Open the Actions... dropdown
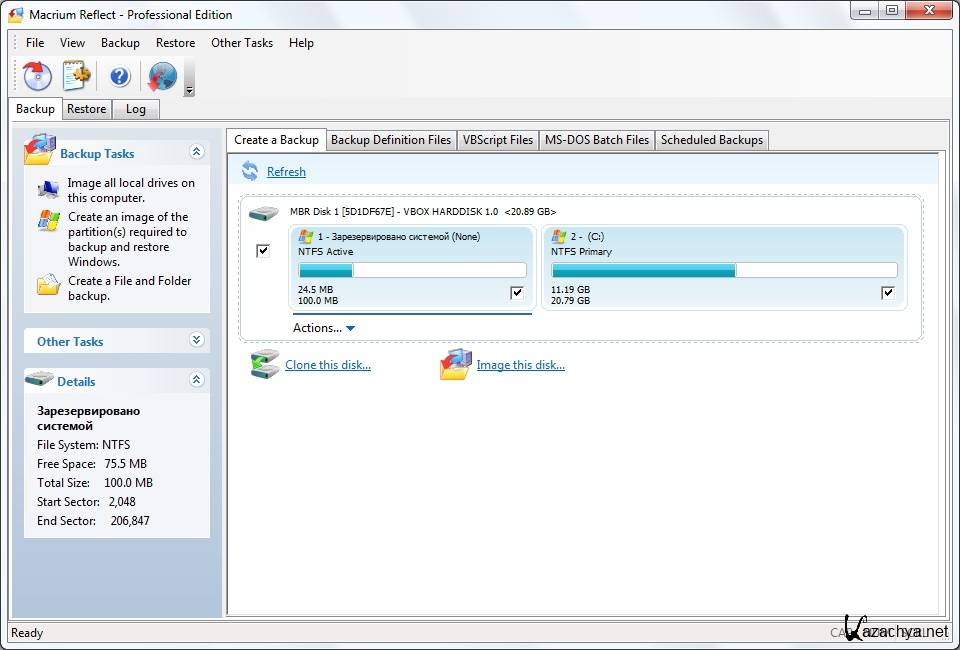This screenshot has width=960, height=650. coord(324,328)
